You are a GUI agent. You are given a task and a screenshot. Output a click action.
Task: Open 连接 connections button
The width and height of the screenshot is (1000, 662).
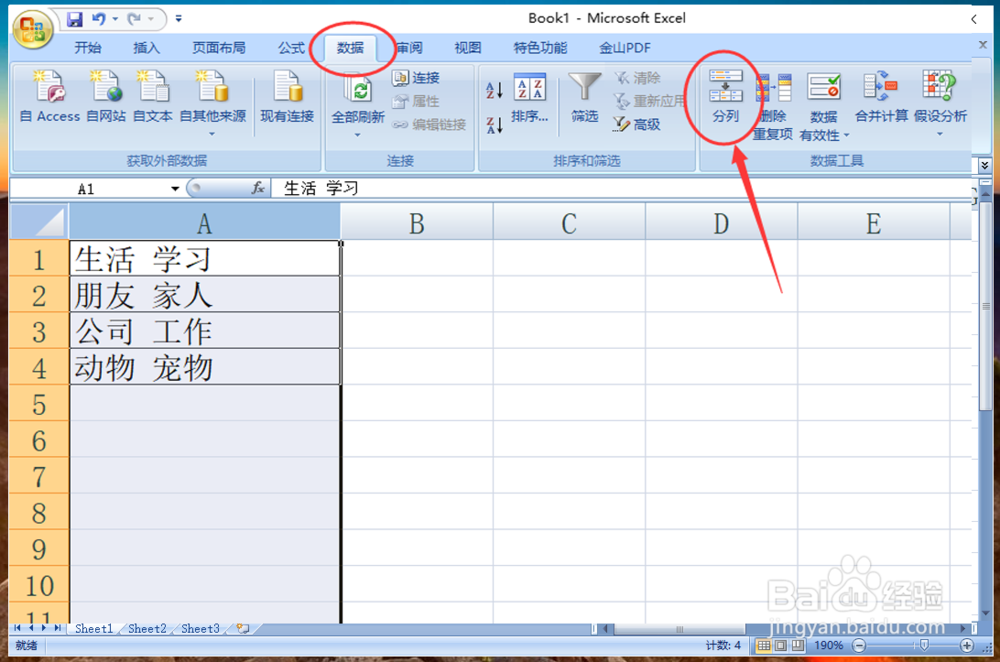[416, 78]
